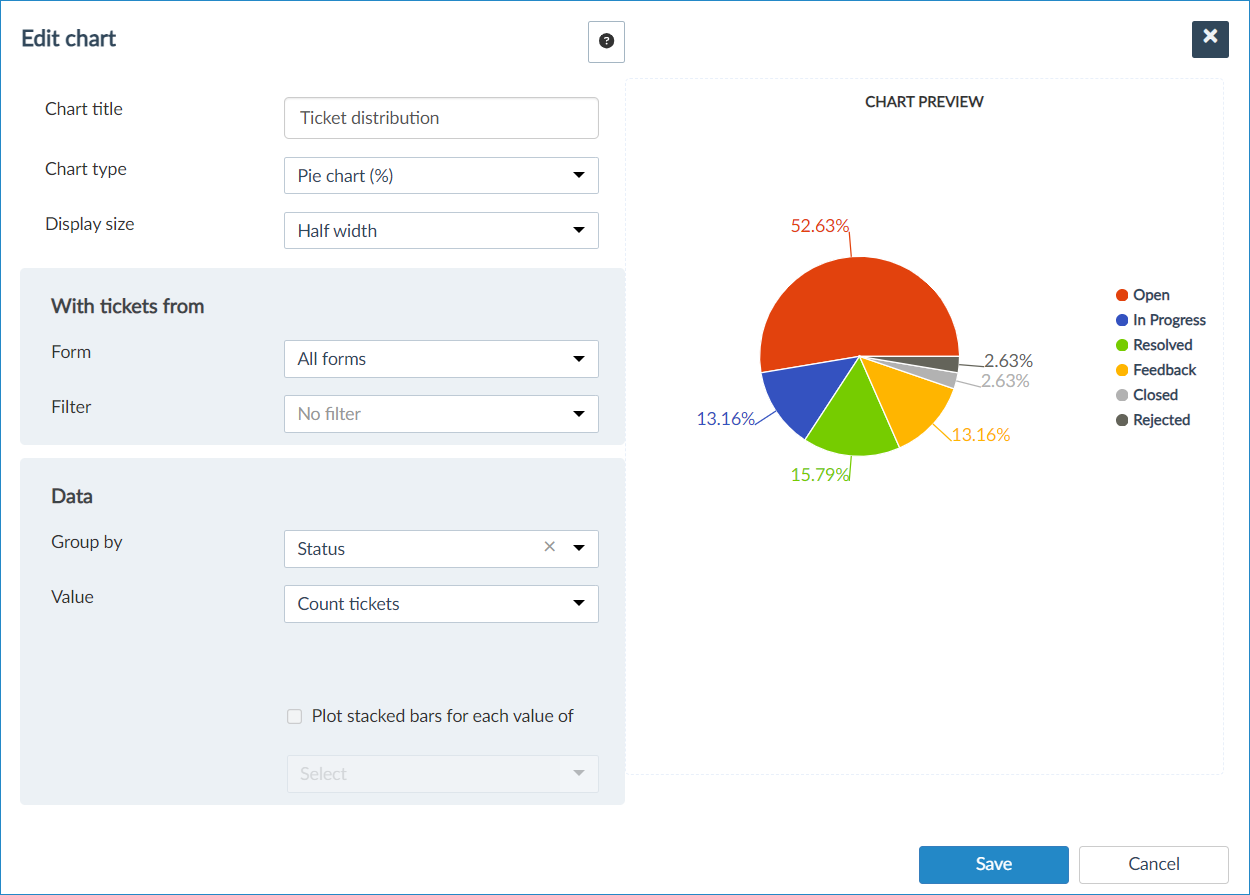Expand the Value dropdown

click(441, 604)
